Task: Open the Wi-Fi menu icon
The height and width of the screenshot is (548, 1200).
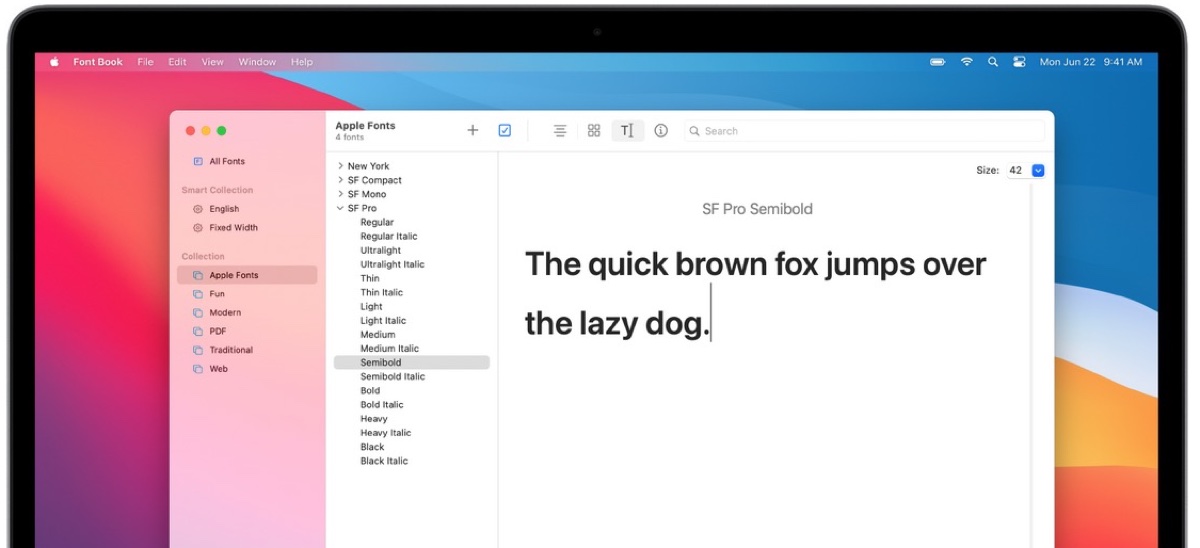Action: pos(967,62)
